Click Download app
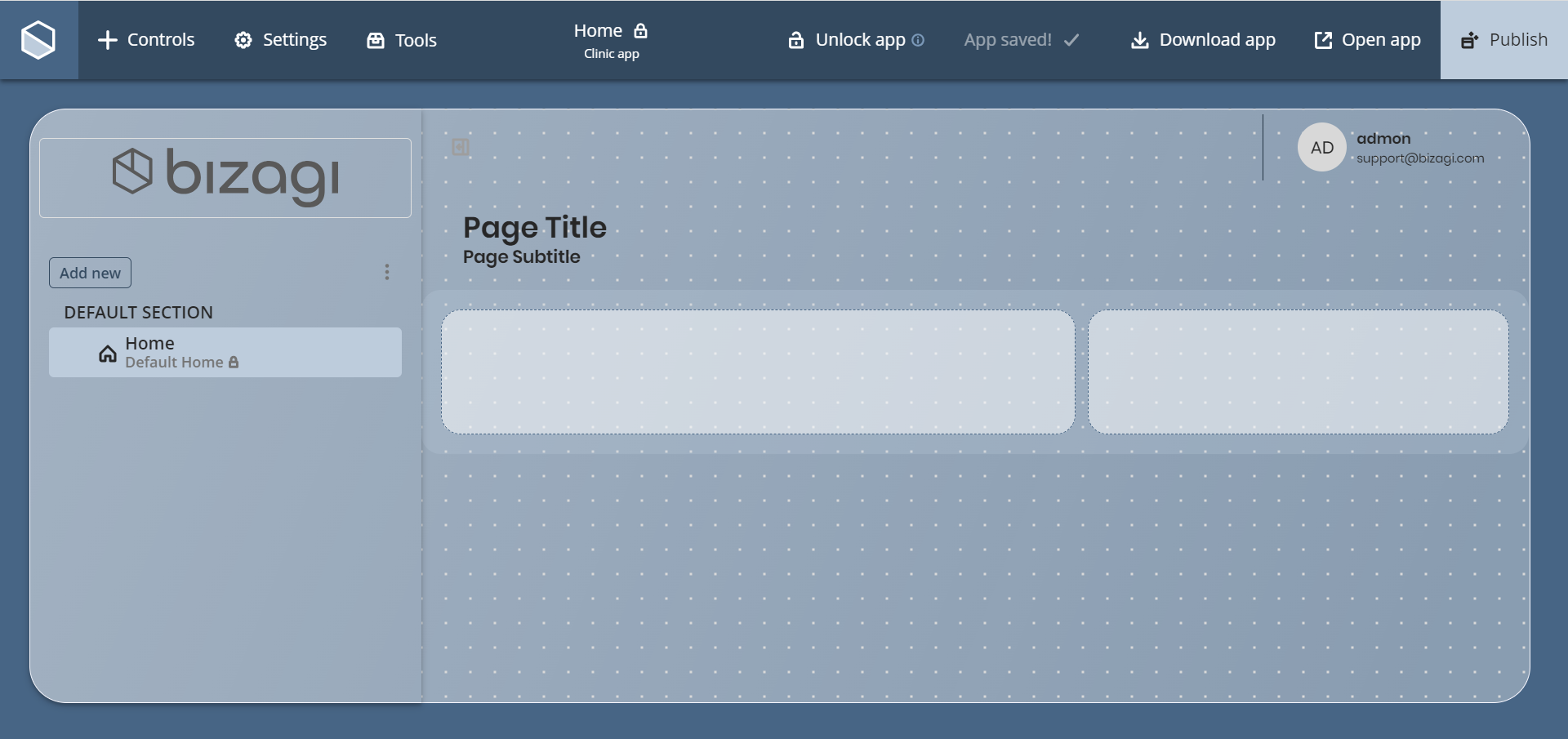Image resolution: width=1568 pixels, height=739 pixels. 1203,40
